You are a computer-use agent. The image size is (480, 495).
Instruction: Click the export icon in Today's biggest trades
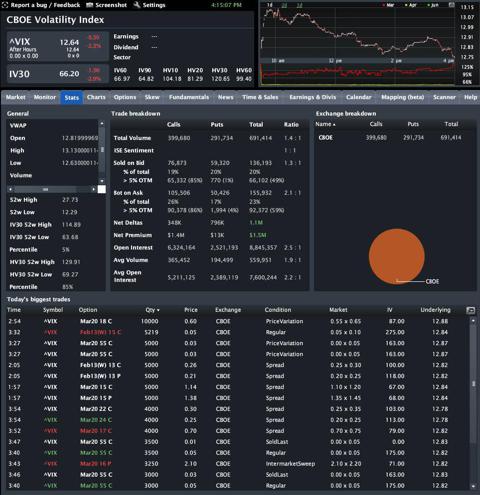click(470, 310)
